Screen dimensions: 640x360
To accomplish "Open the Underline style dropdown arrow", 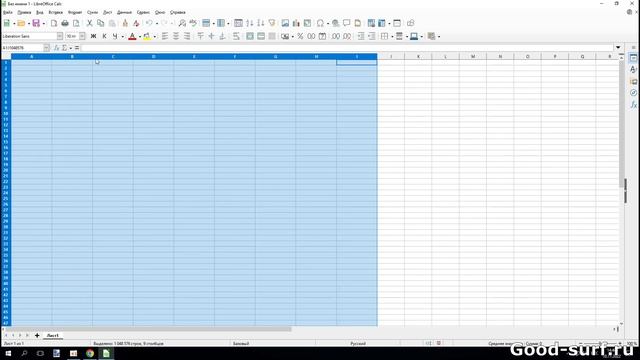I will (x=122, y=36).
